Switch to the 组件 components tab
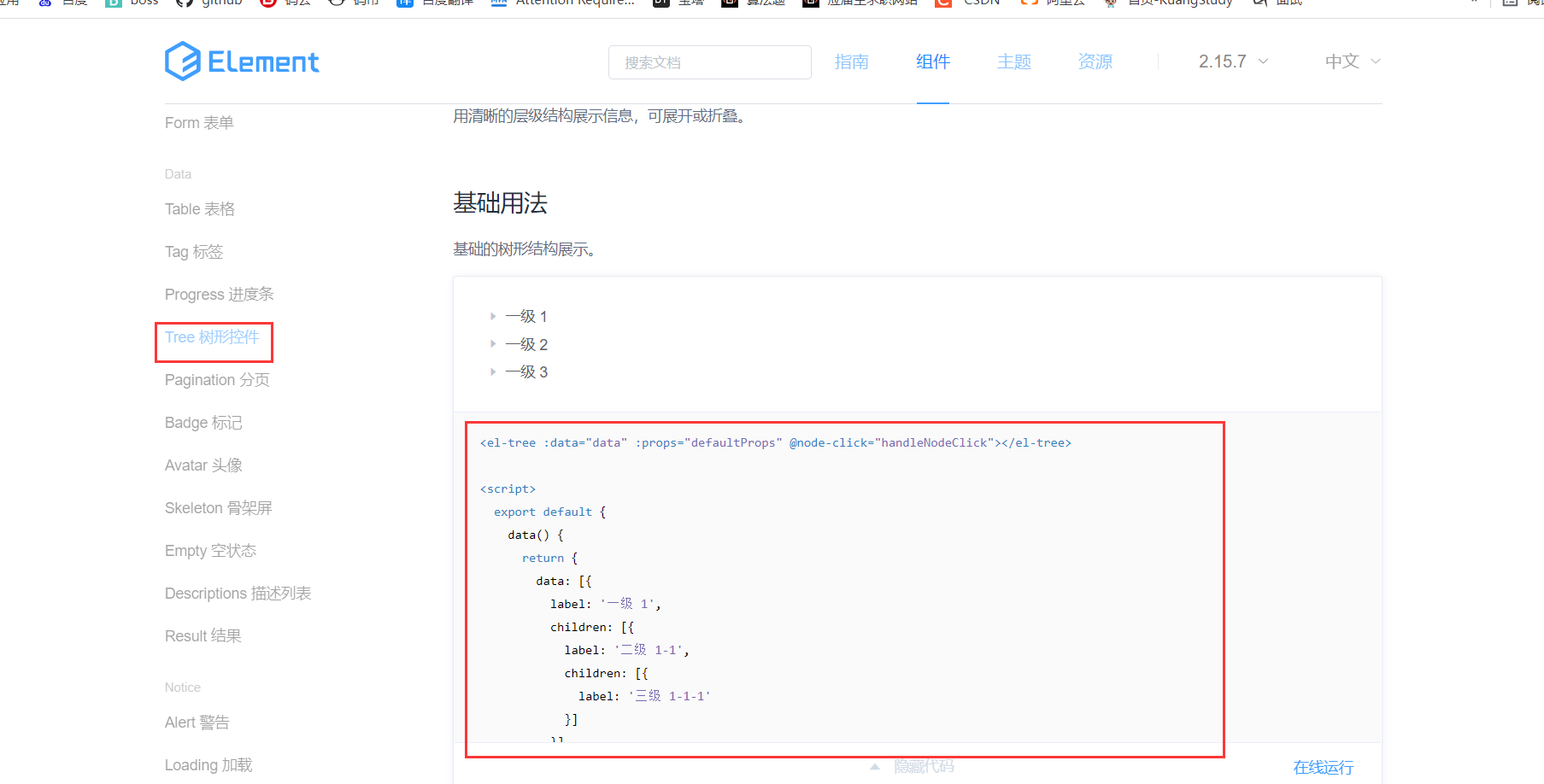Viewport: 1544px width, 784px height. click(x=933, y=61)
